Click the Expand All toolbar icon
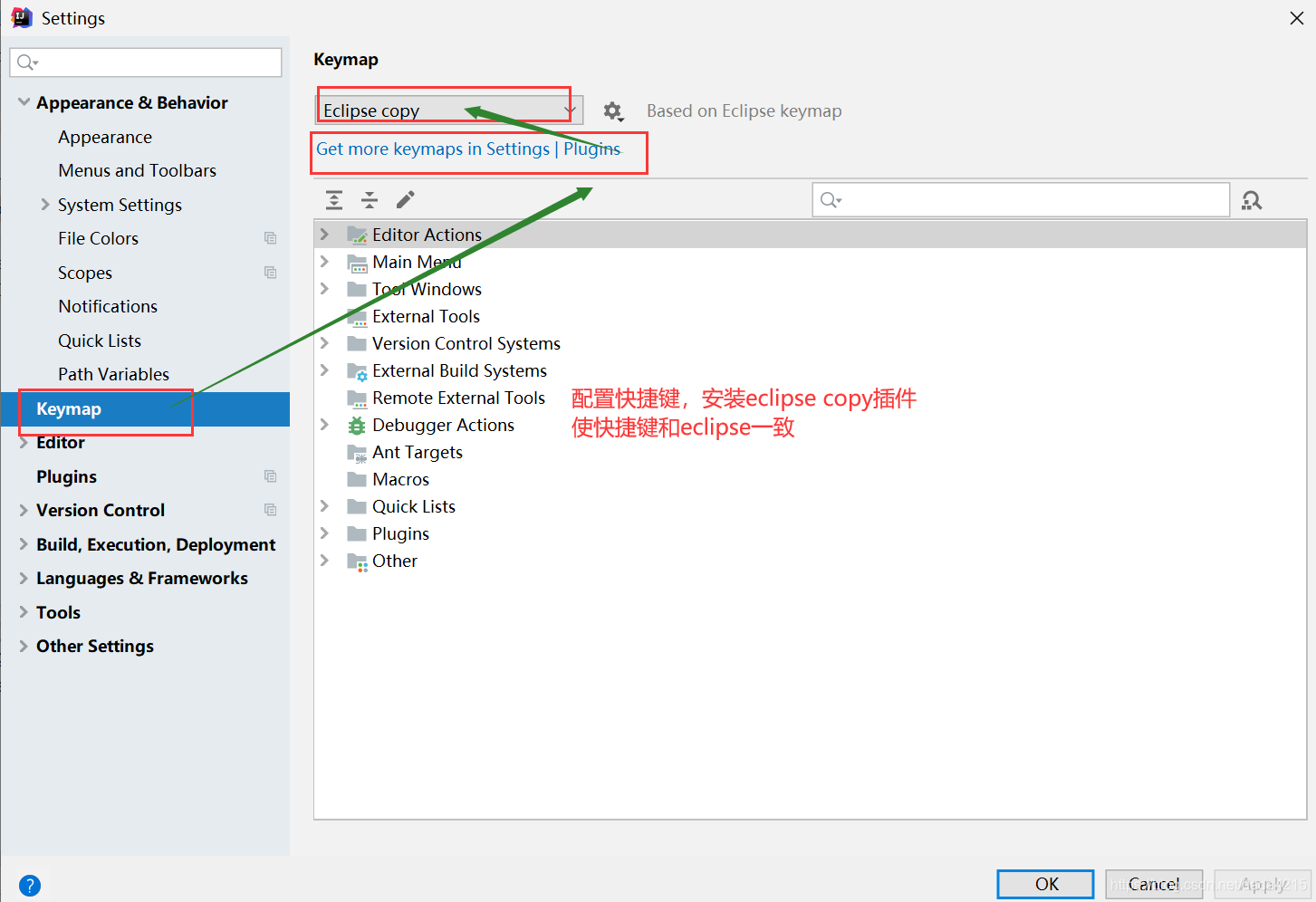 [334, 200]
